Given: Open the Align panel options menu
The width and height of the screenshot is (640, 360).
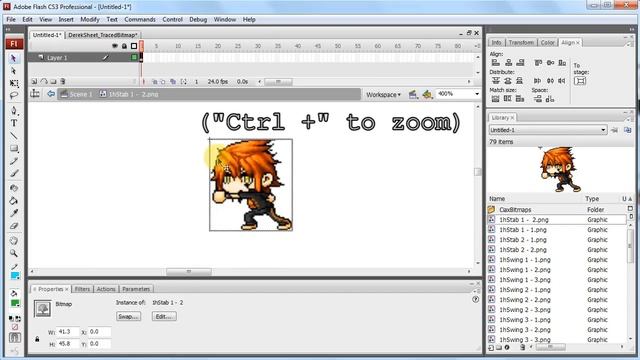Looking at the screenshot, I should click(x=629, y=44).
